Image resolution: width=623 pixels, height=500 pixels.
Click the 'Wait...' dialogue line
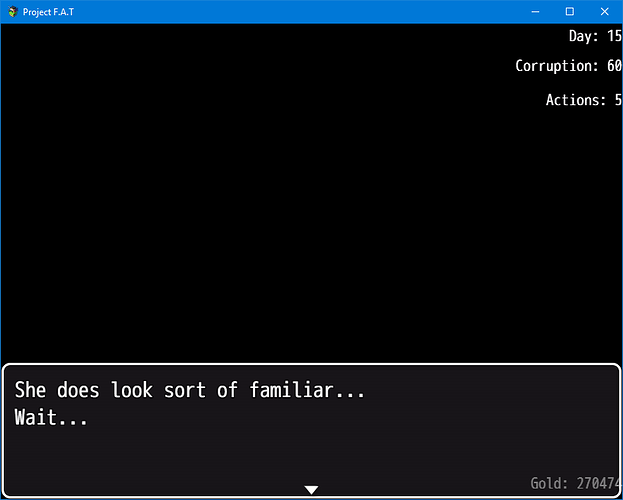[51, 418]
